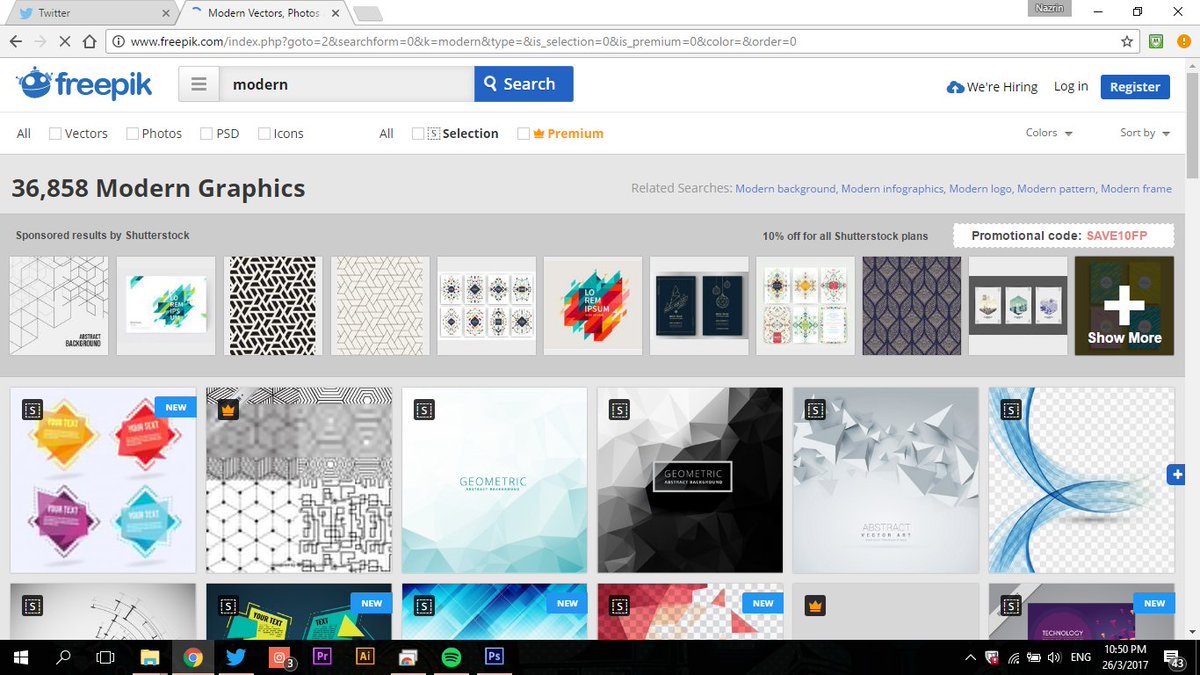Image resolution: width=1200 pixels, height=675 pixels.
Task: Enable the Selection filter checkbox
Action: coord(418,133)
